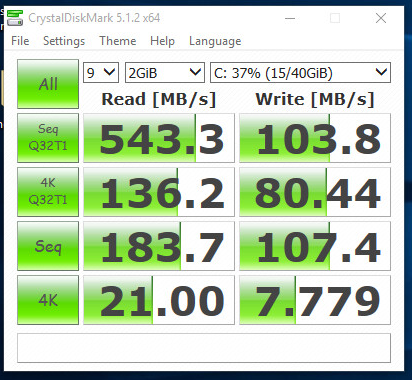This screenshot has height=380, width=412.
Task: Select the Seq Q32T1 read result 543.3
Action: 159,138
